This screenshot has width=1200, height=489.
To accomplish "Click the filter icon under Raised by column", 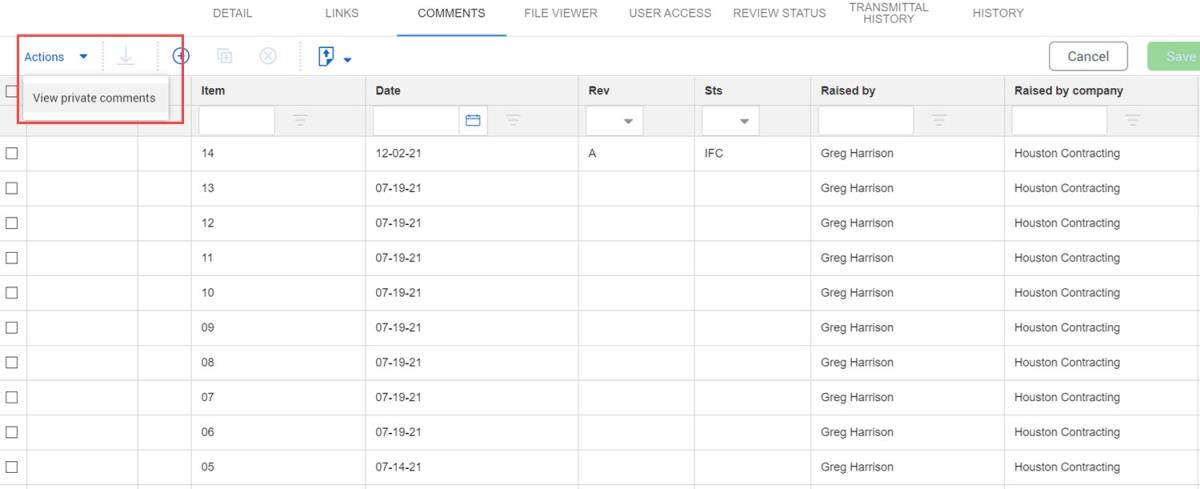I will tap(940, 121).
